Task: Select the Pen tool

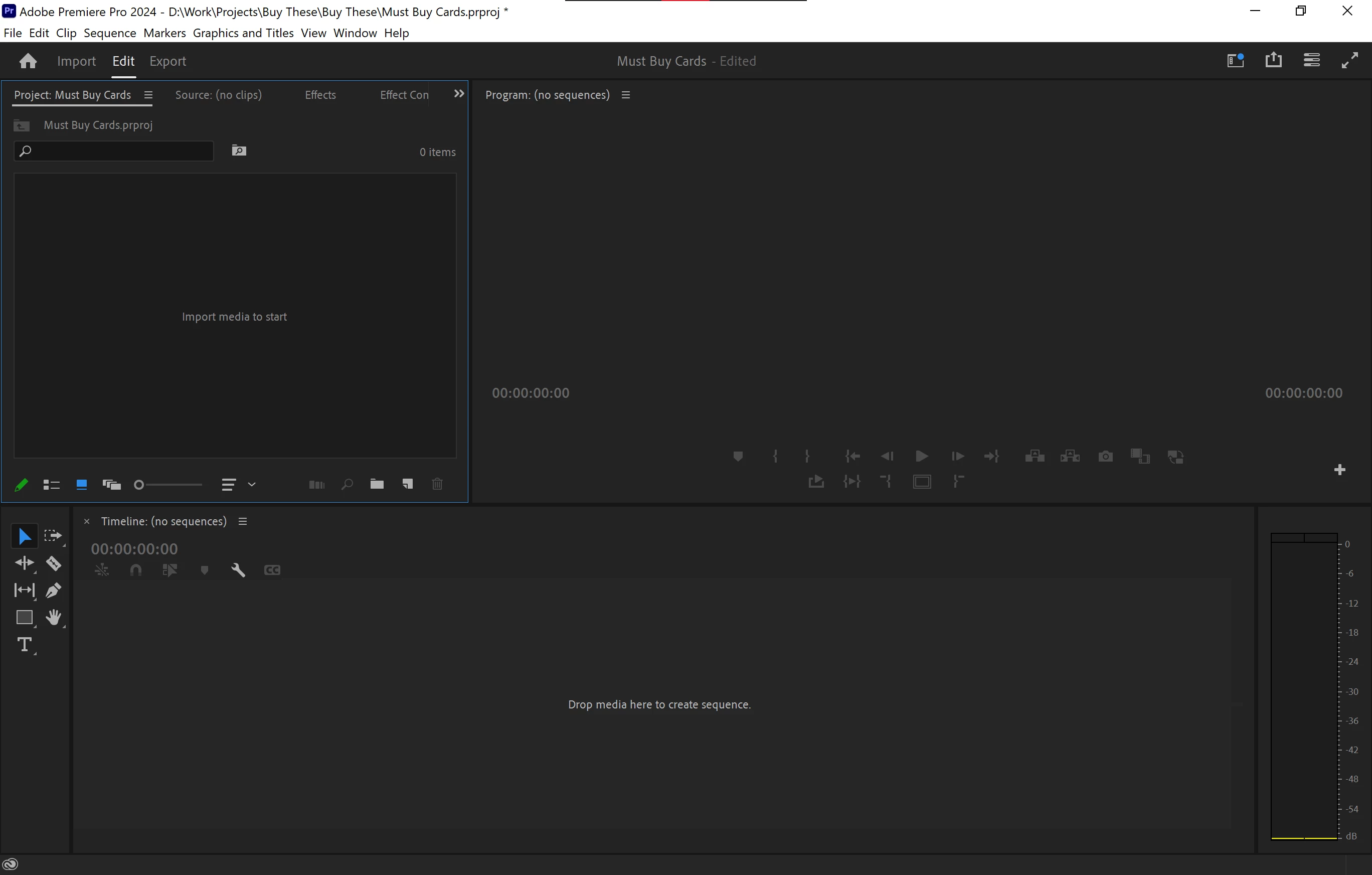Action: coord(54,590)
